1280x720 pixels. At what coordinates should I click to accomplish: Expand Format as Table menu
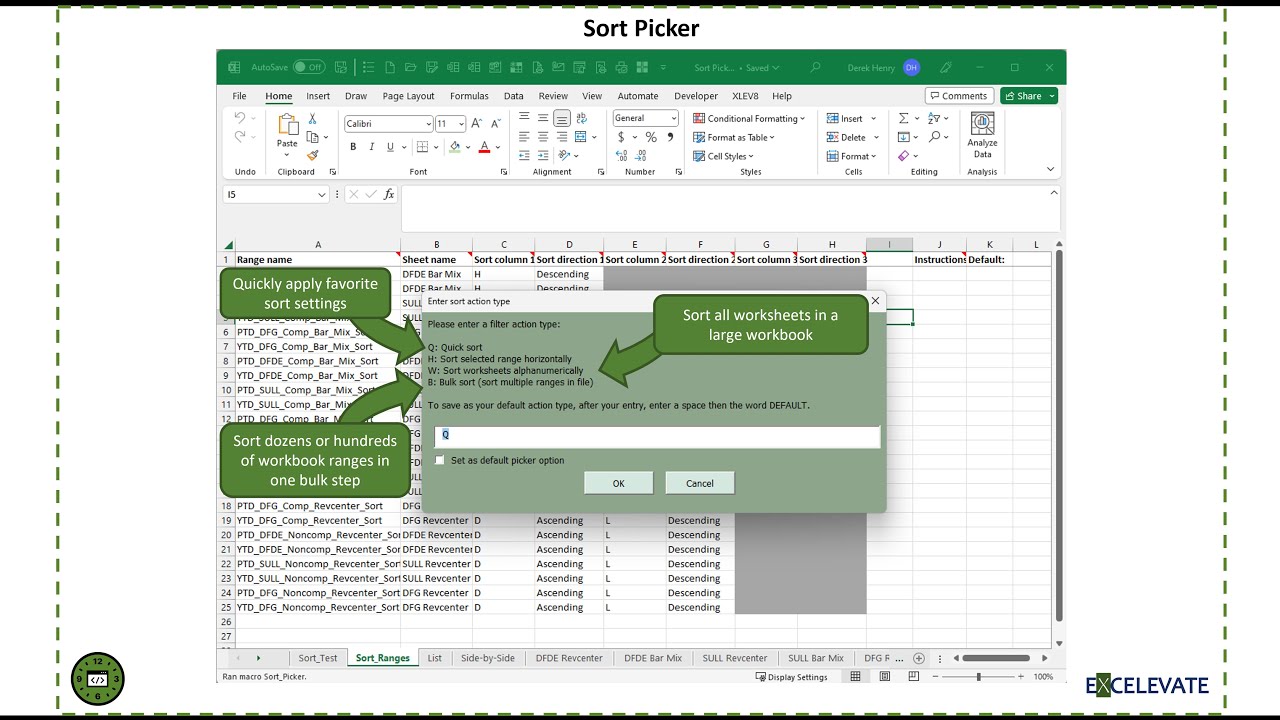[x=733, y=137]
